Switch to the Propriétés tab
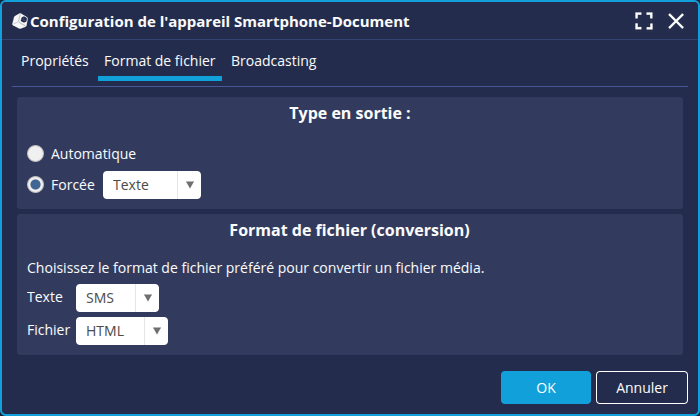The height and width of the screenshot is (416, 700). (x=55, y=61)
